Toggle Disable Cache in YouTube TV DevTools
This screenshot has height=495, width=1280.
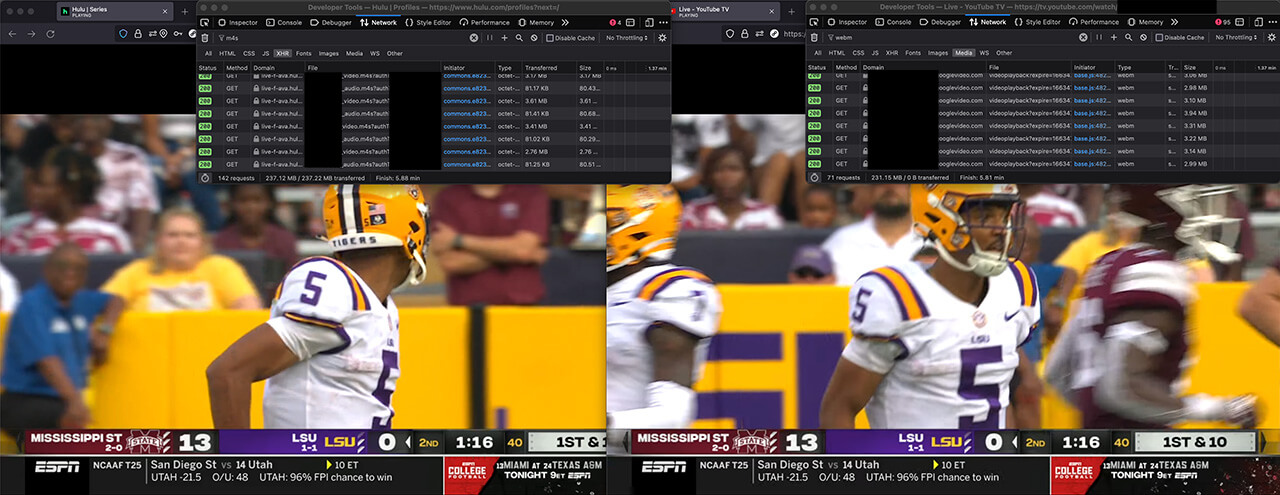[x=1181, y=38]
